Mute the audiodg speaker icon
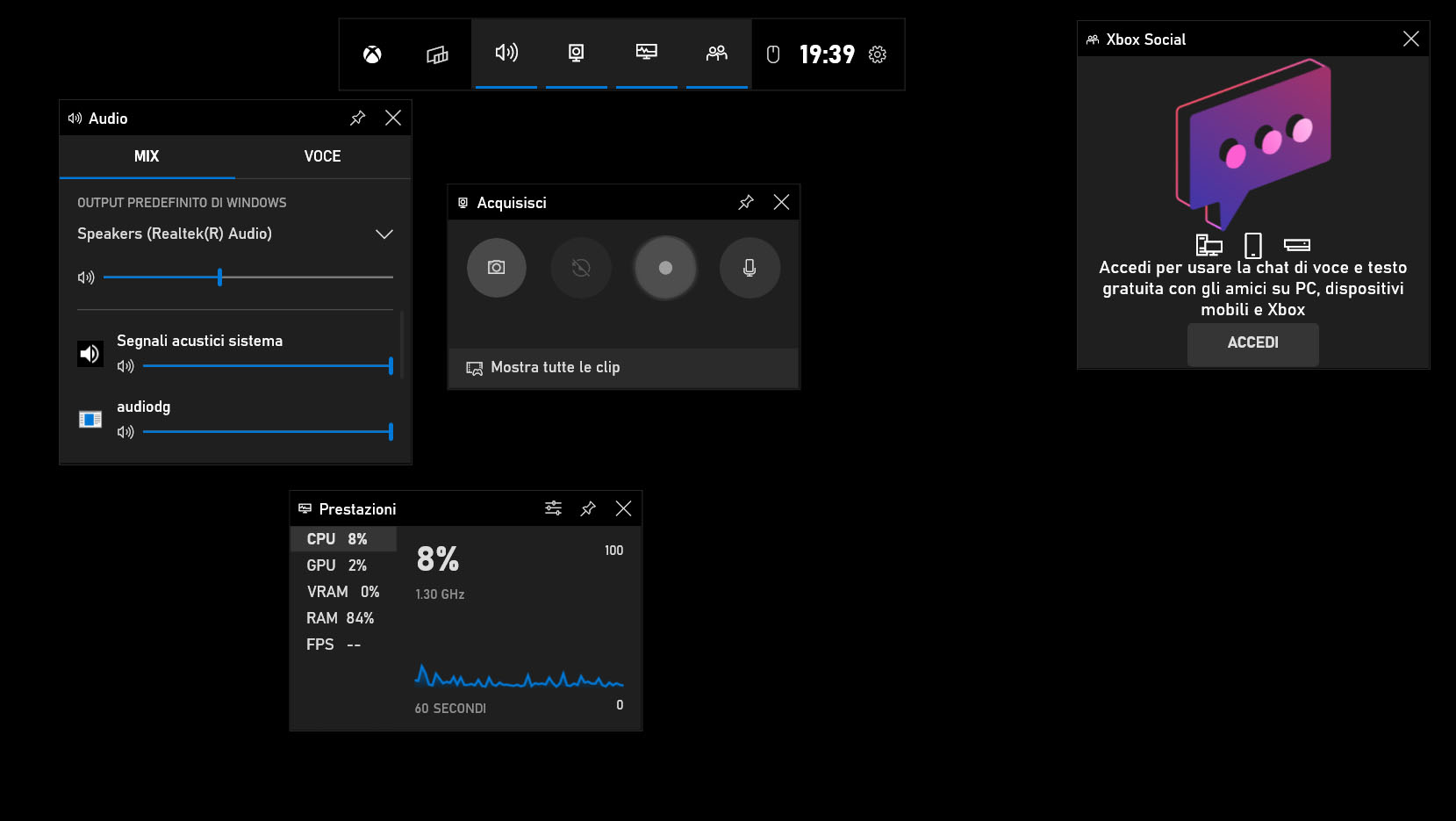This screenshot has height=821, width=1456. (126, 432)
